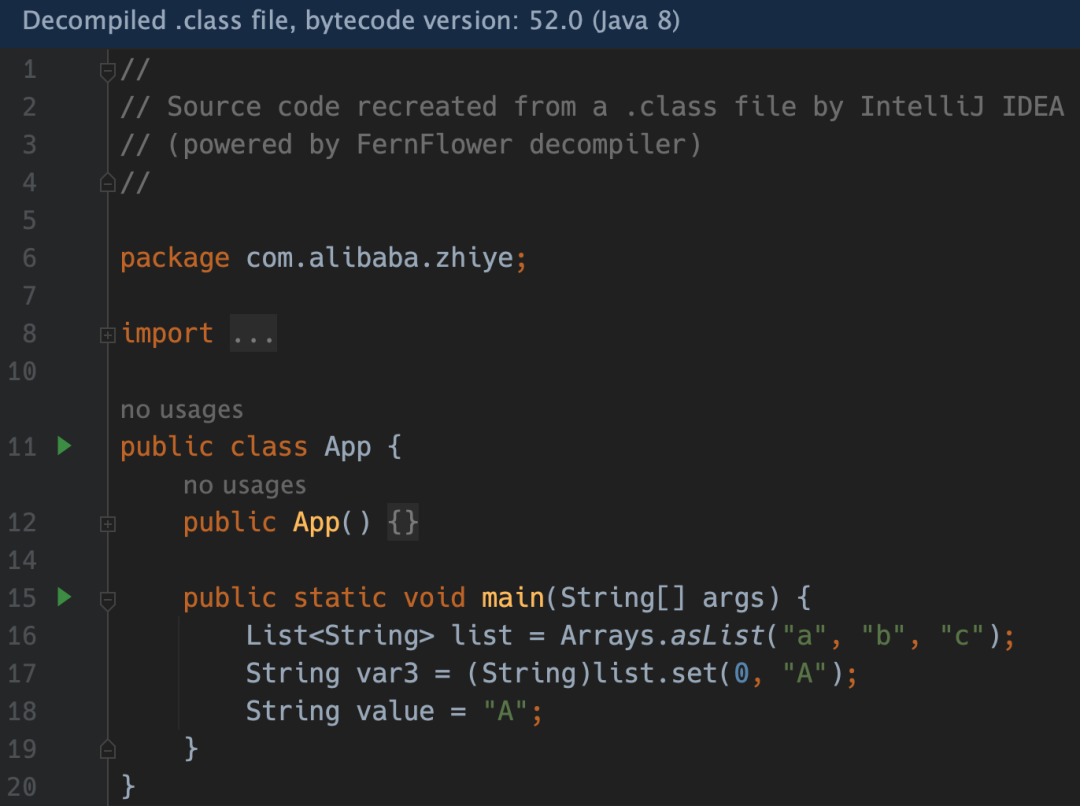Click 'FernFlower decompiler' comment text

pyautogui.click(x=521, y=145)
